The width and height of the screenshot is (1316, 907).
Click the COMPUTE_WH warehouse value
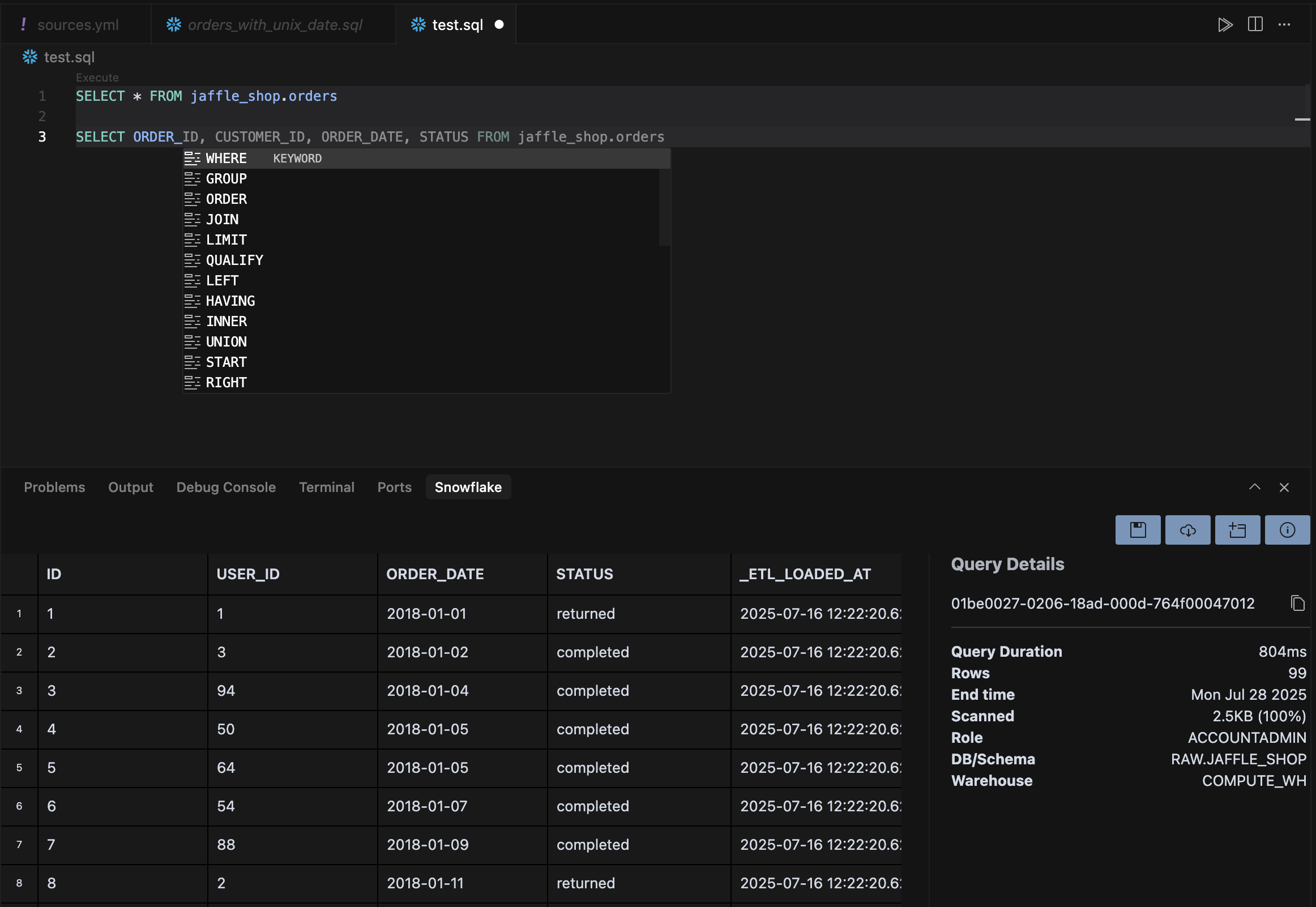point(1254,781)
